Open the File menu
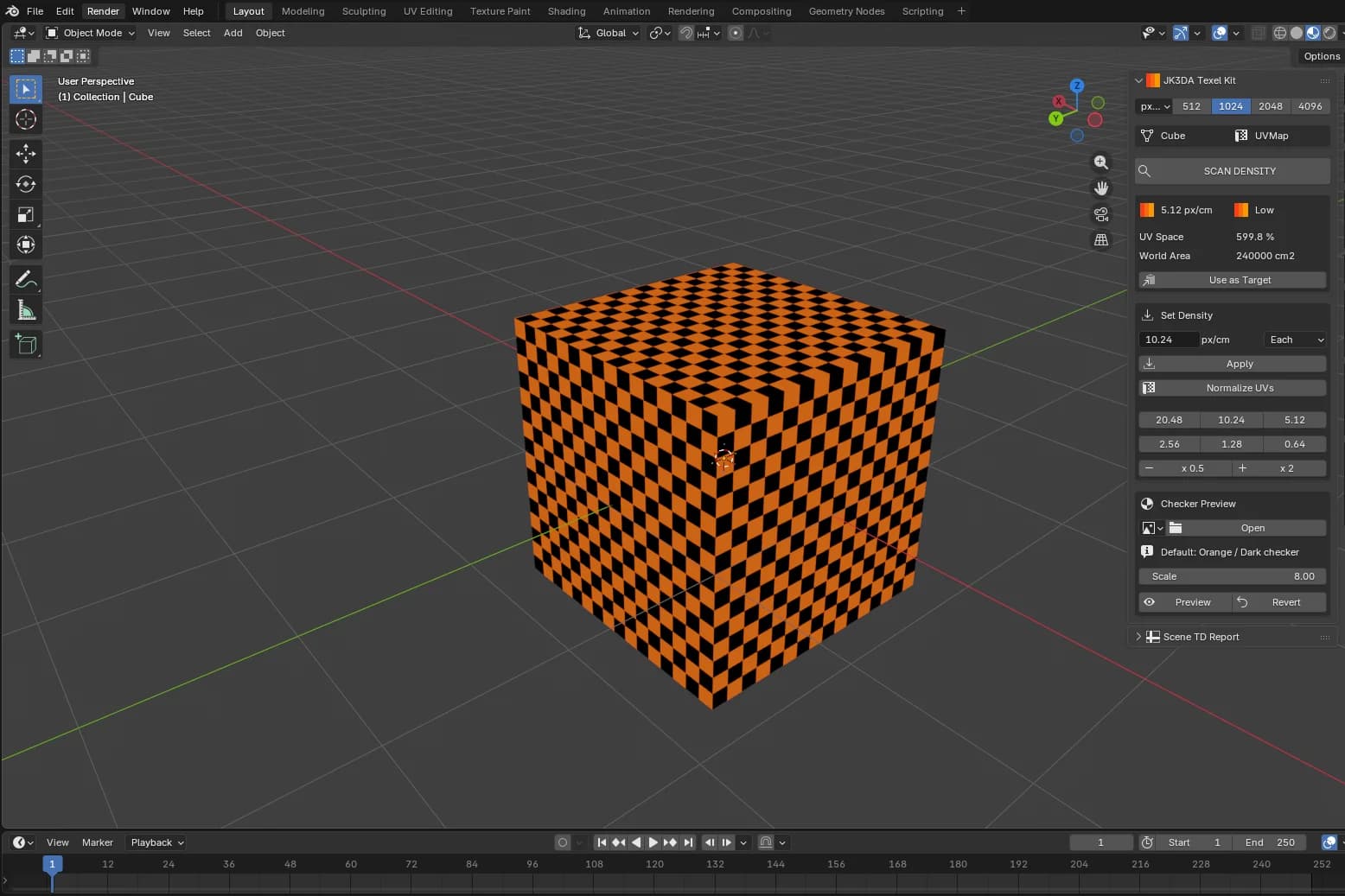The image size is (1345, 896). [x=35, y=11]
